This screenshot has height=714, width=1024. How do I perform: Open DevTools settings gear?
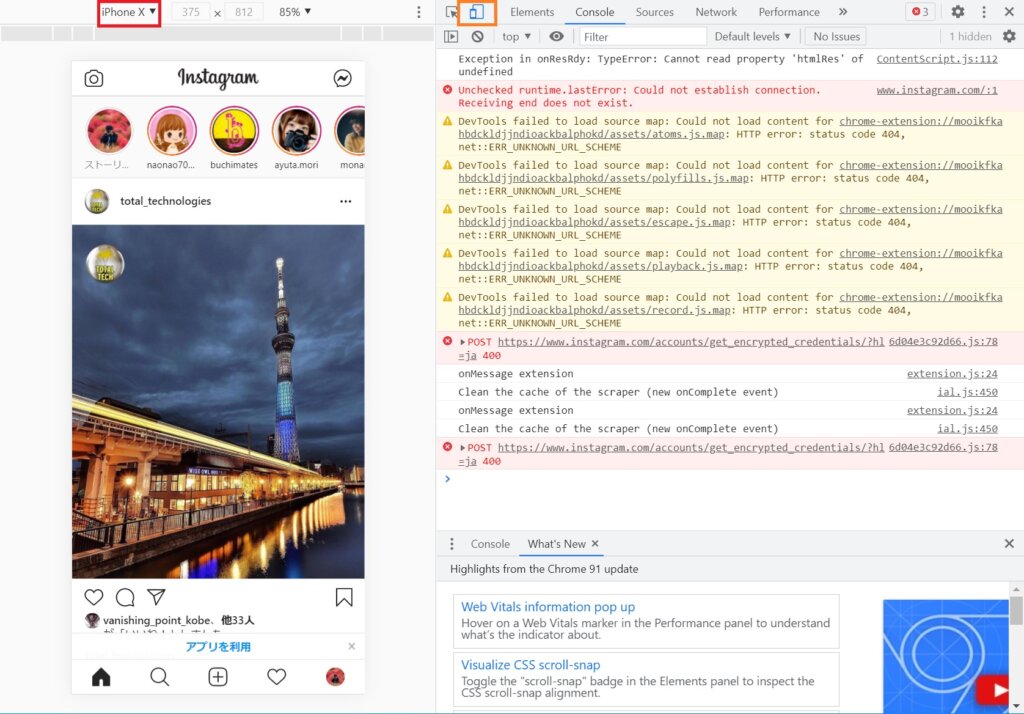pyautogui.click(x=957, y=12)
